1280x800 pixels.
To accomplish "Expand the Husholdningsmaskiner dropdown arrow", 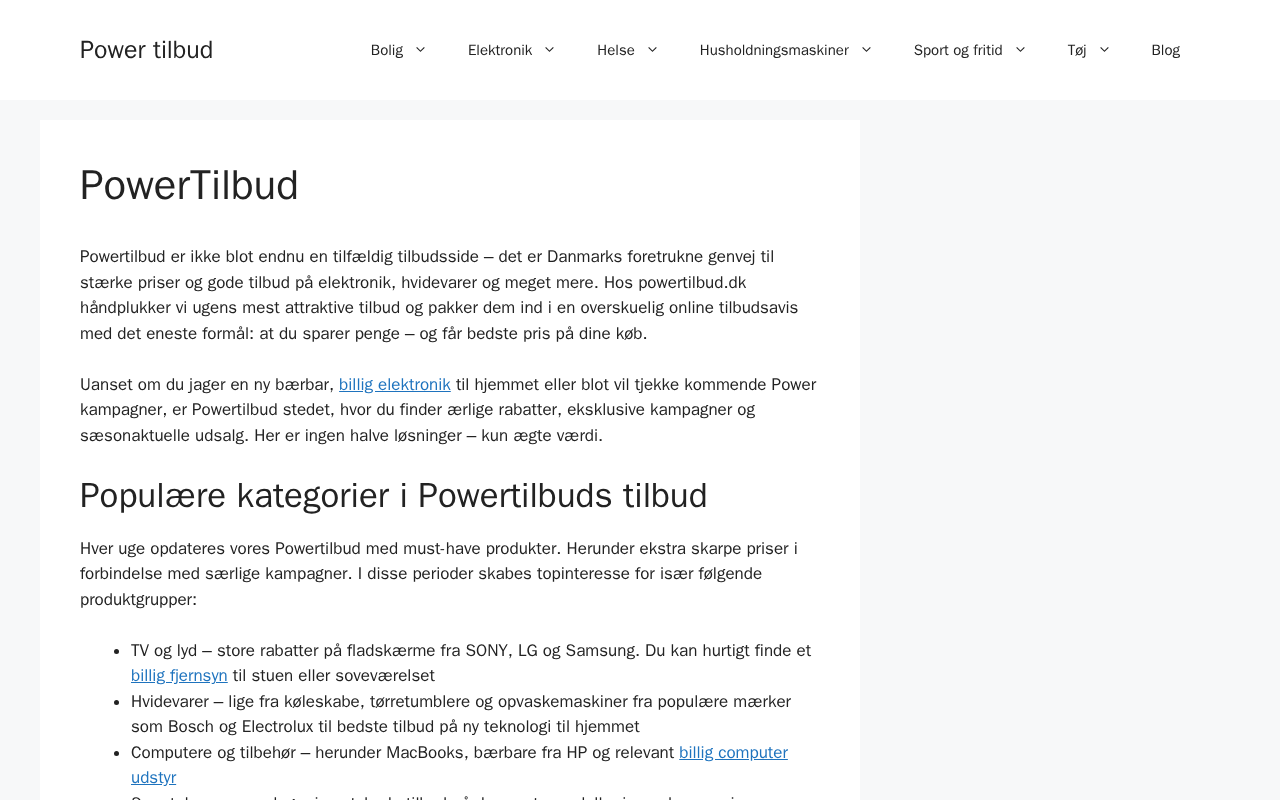I will (x=866, y=50).
